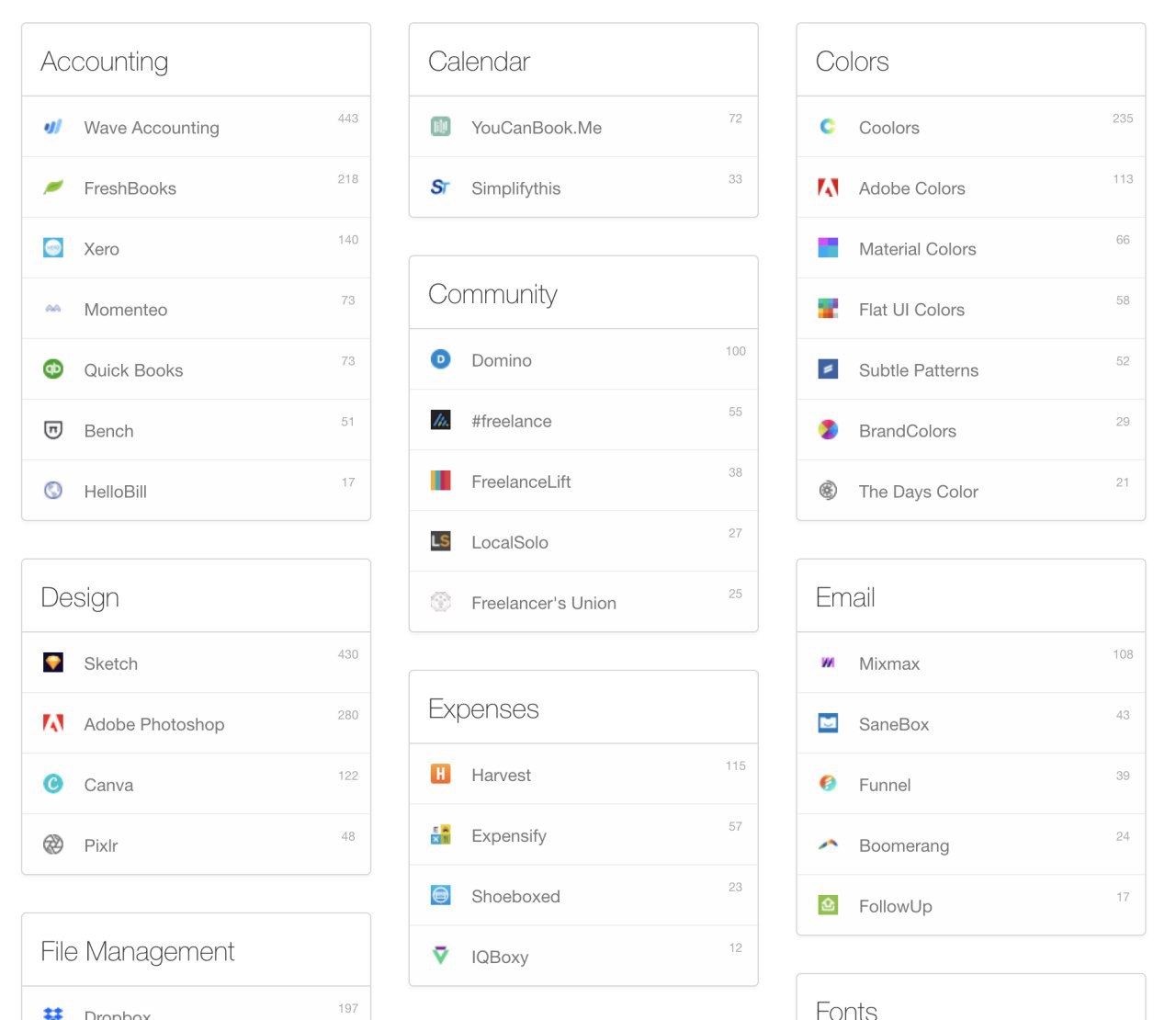Image resolution: width=1176 pixels, height=1020 pixels.
Task: Click the Expensify icon
Action: tap(441, 834)
